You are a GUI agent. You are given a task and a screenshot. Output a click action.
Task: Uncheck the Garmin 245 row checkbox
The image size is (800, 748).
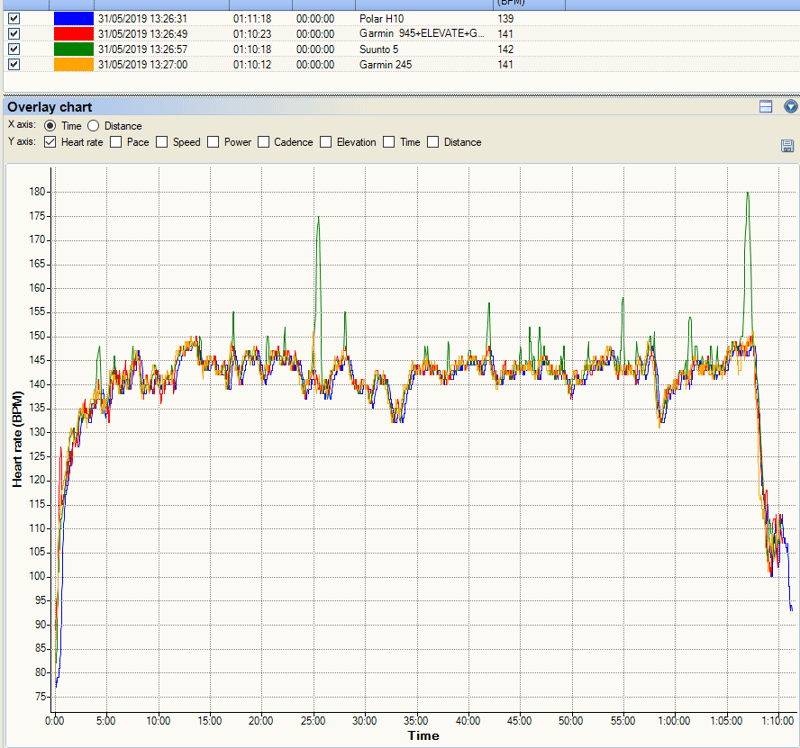[x=14, y=64]
